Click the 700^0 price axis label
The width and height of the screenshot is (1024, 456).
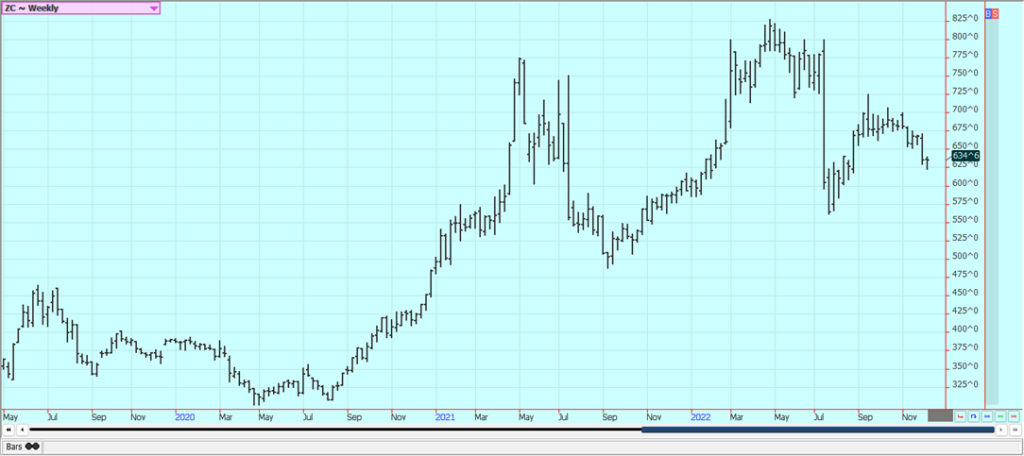pyautogui.click(x=965, y=110)
